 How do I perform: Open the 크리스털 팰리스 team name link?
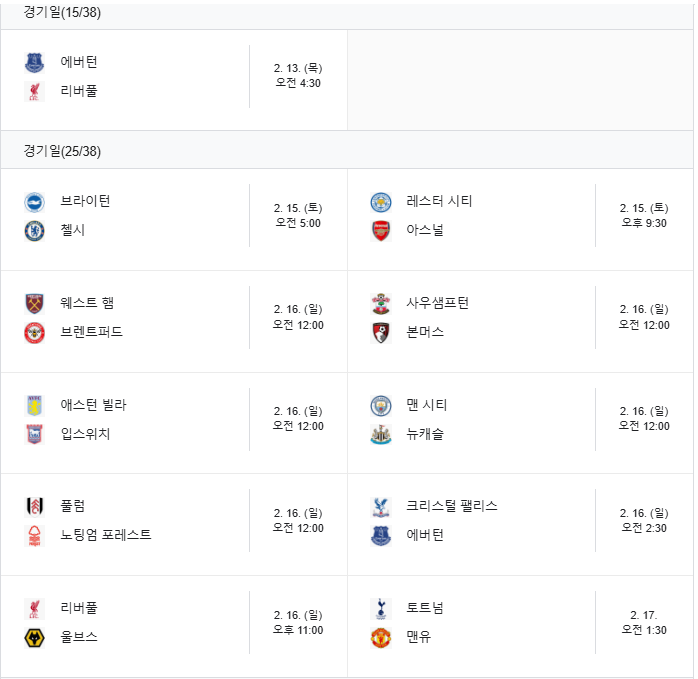[x=451, y=506]
